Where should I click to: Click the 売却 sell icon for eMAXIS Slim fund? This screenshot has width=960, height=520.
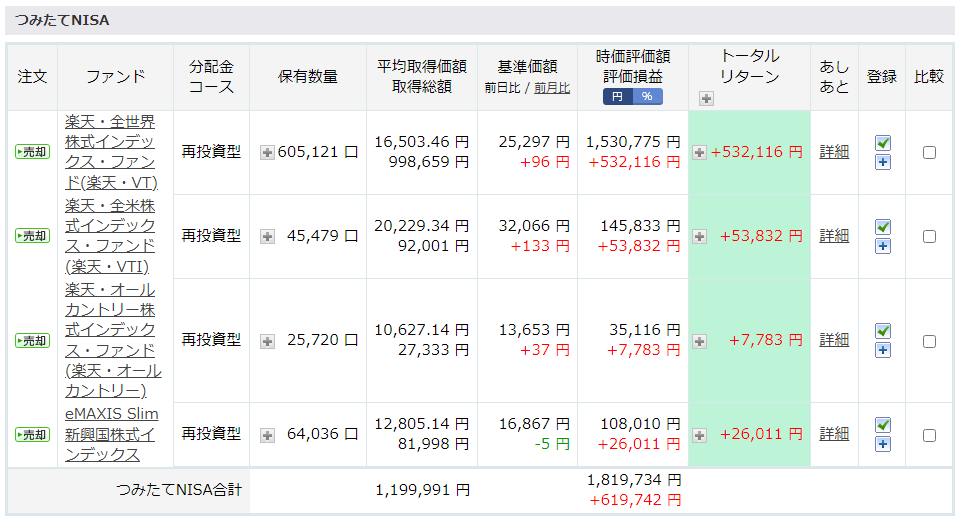[32, 434]
